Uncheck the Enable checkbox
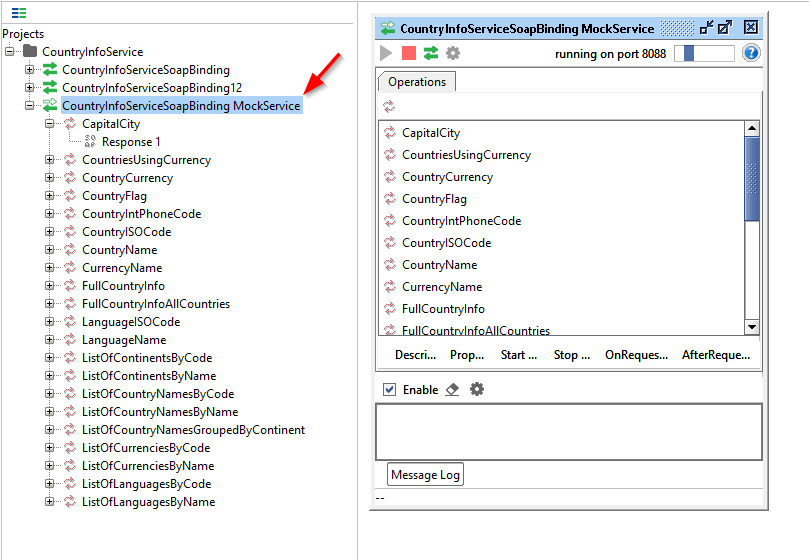The height and width of the screenshot is (560, 809). pyautogui.click(x=390, y=389)
